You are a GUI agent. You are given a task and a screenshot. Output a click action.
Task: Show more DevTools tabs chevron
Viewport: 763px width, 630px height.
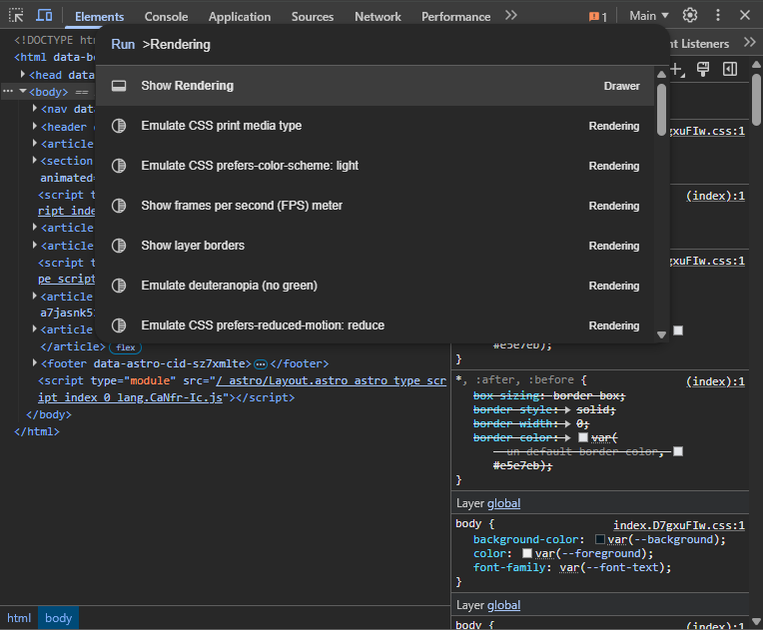click(510, 16)
